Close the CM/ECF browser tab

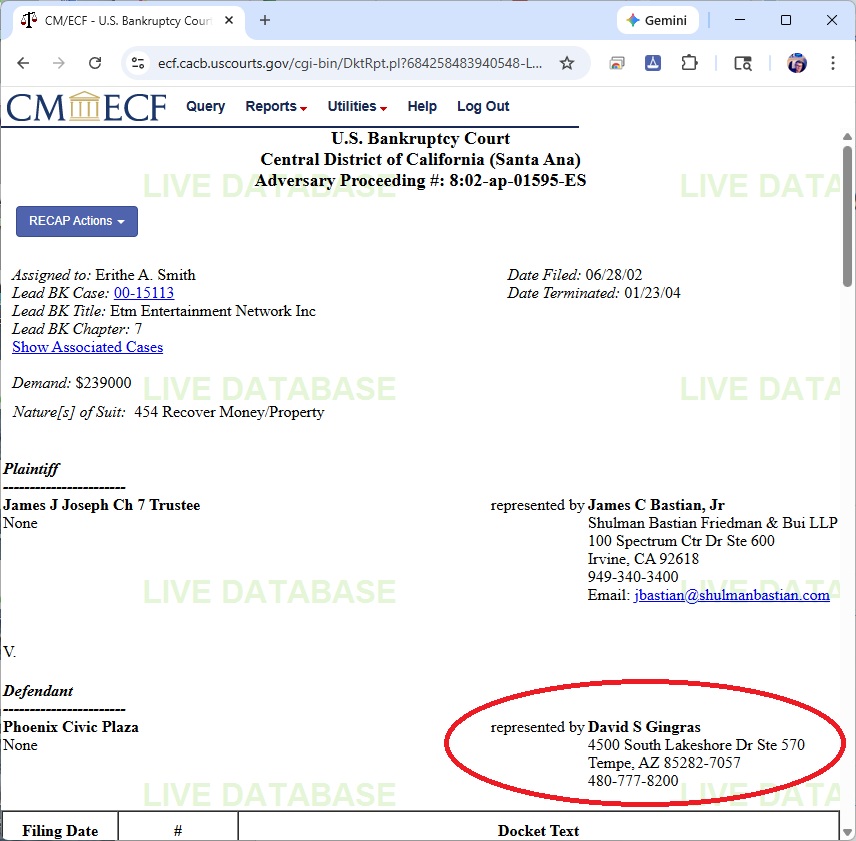click(x=231, y=20)
